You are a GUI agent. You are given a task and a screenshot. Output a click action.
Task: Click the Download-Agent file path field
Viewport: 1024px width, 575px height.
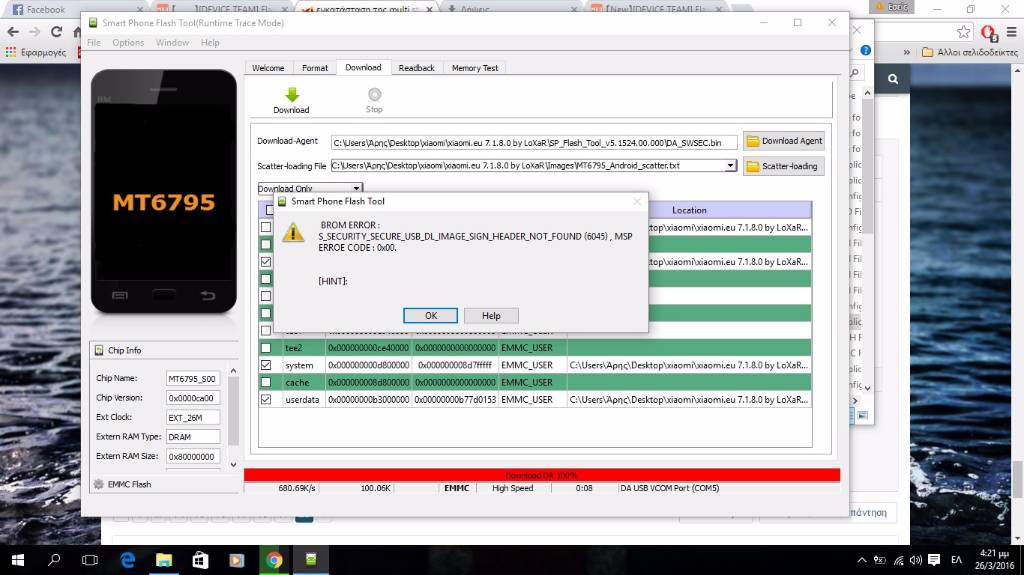pyautogui.click(x=534, y=142)
